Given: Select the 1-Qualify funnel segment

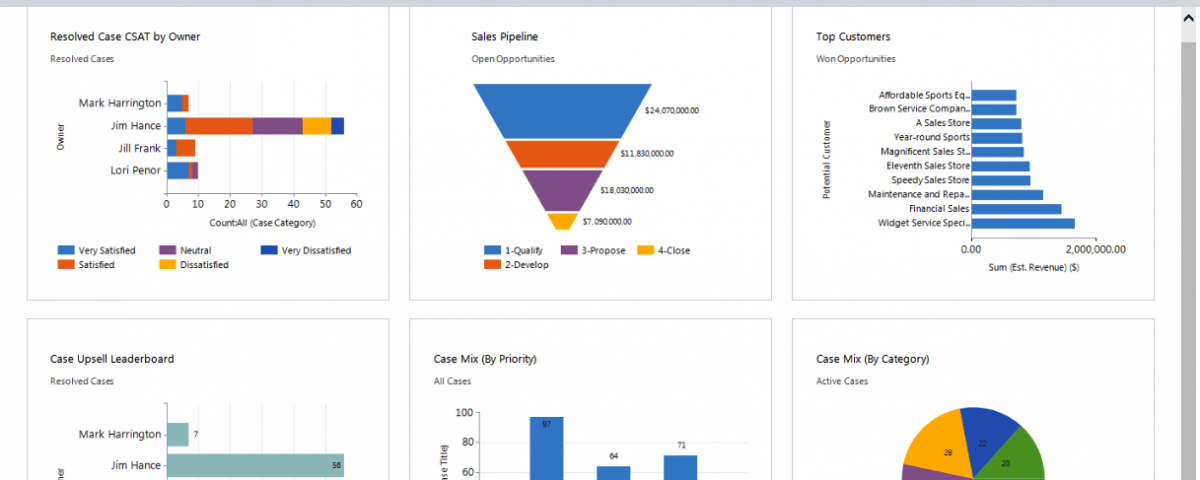Looking at the screenshot, I should tap(563, 110).
